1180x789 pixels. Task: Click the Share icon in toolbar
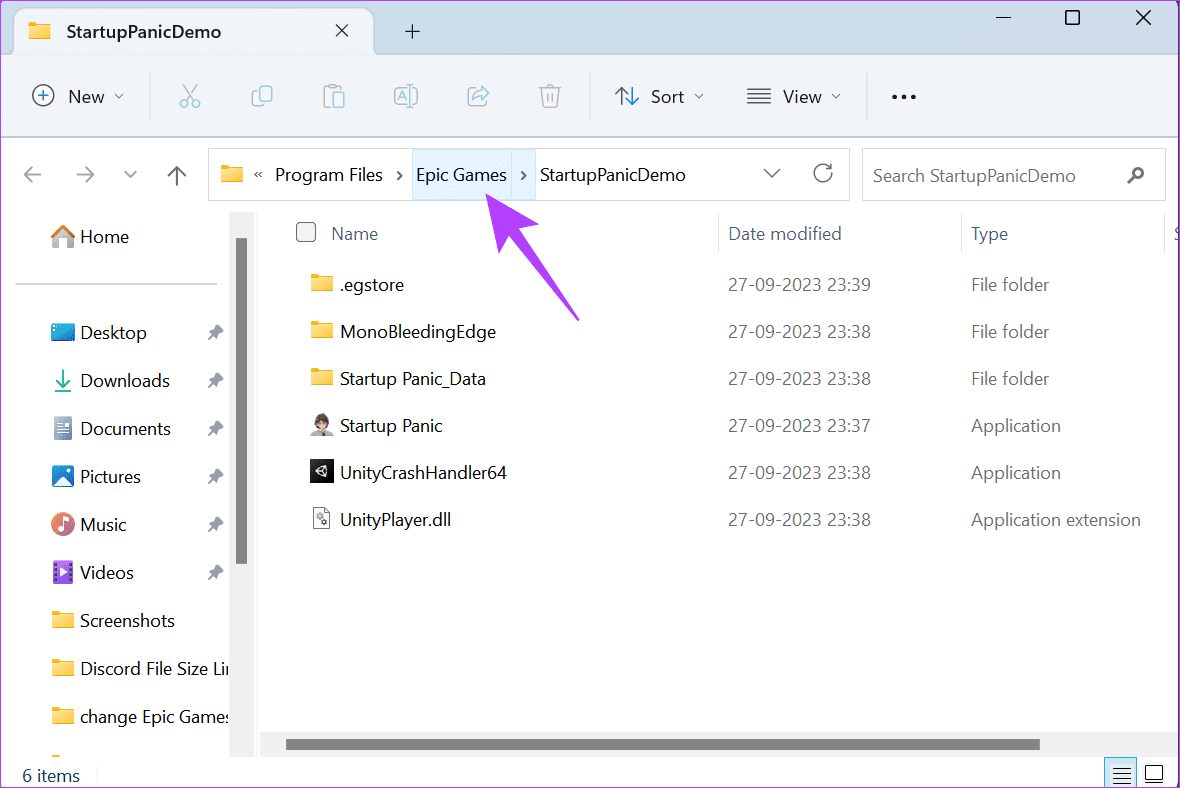(x=478, y=96)
